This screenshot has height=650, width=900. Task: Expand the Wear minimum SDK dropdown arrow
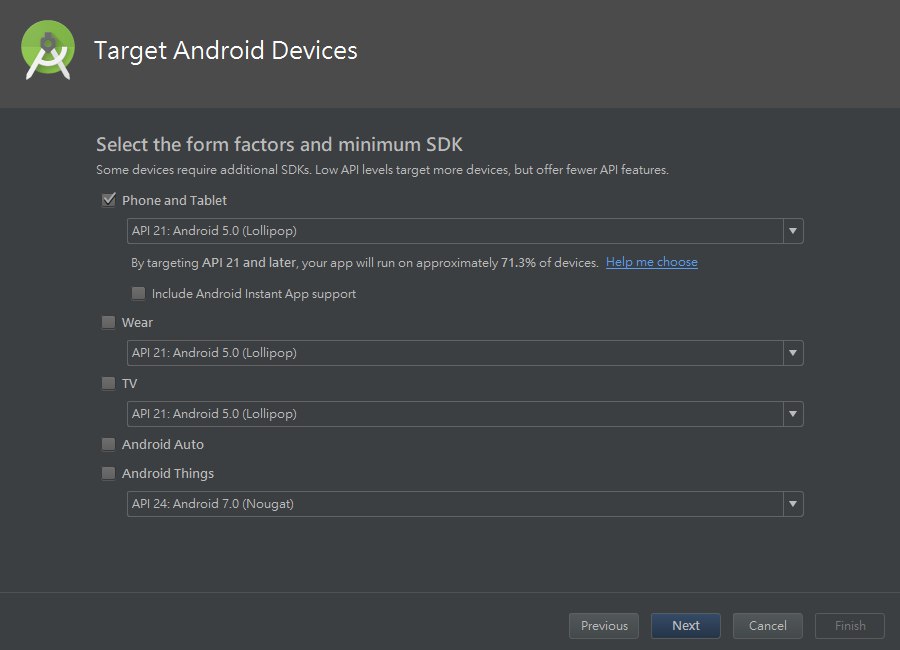pos(793,353)
